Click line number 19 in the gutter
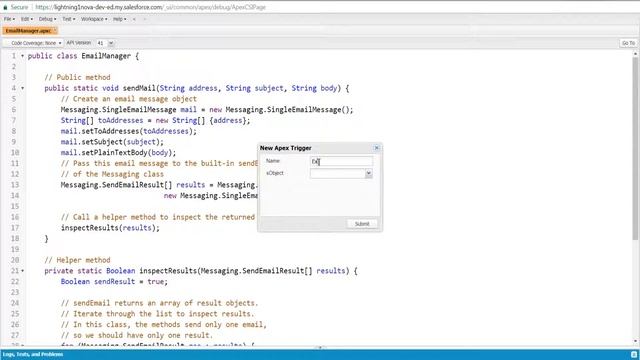This screenshot has width=640, height=360. 15,249
